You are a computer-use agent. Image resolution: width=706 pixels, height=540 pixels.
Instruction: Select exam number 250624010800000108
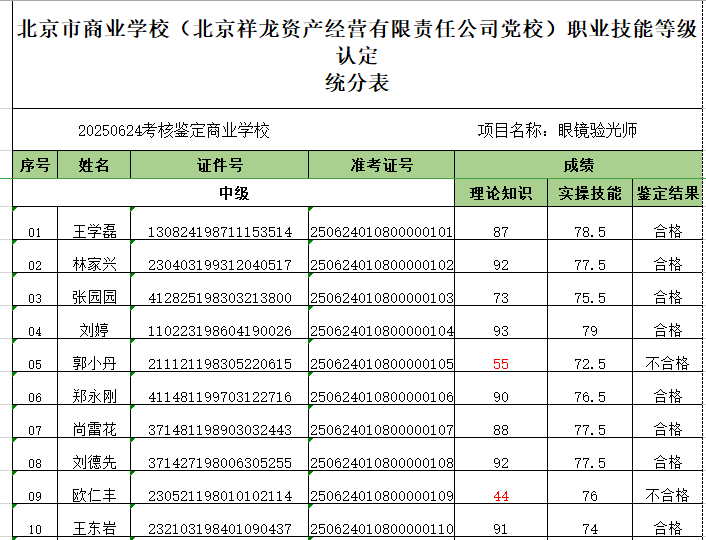click(x=381, y=463)
